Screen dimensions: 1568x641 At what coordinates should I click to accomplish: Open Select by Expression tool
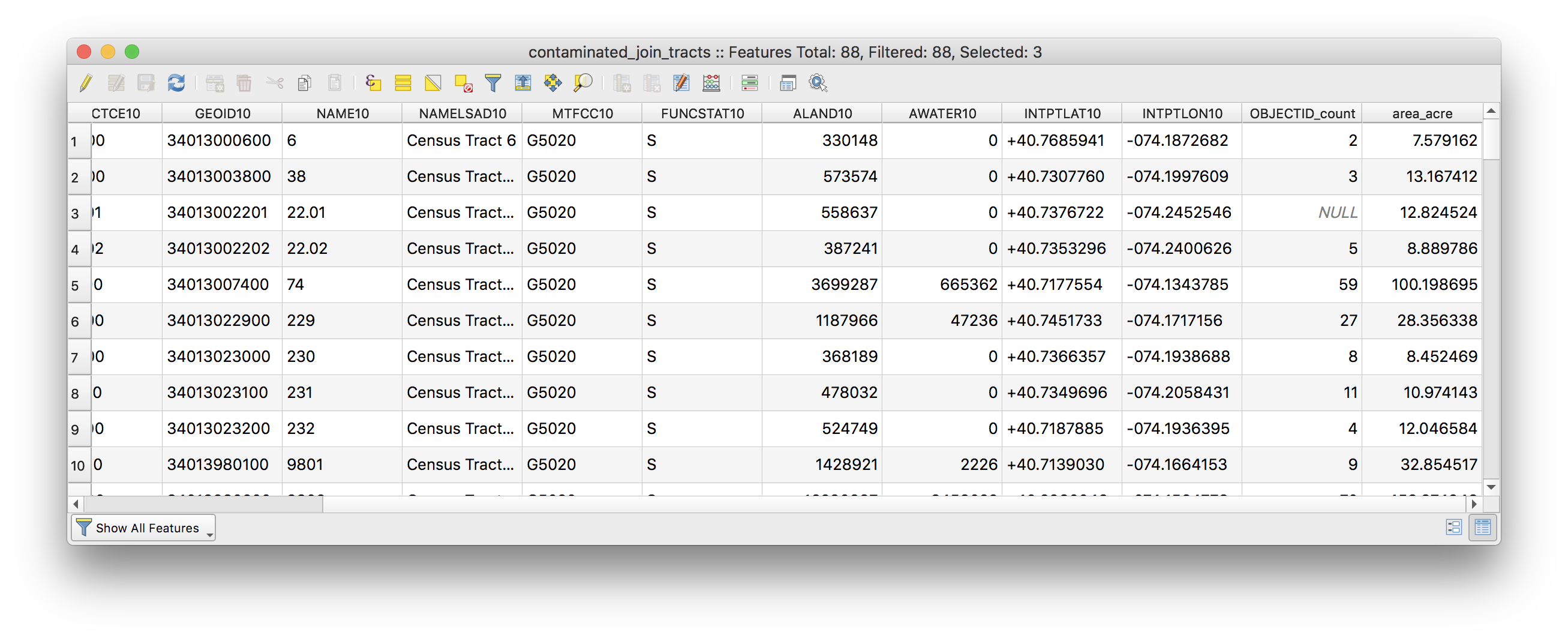tap(373, 83)
